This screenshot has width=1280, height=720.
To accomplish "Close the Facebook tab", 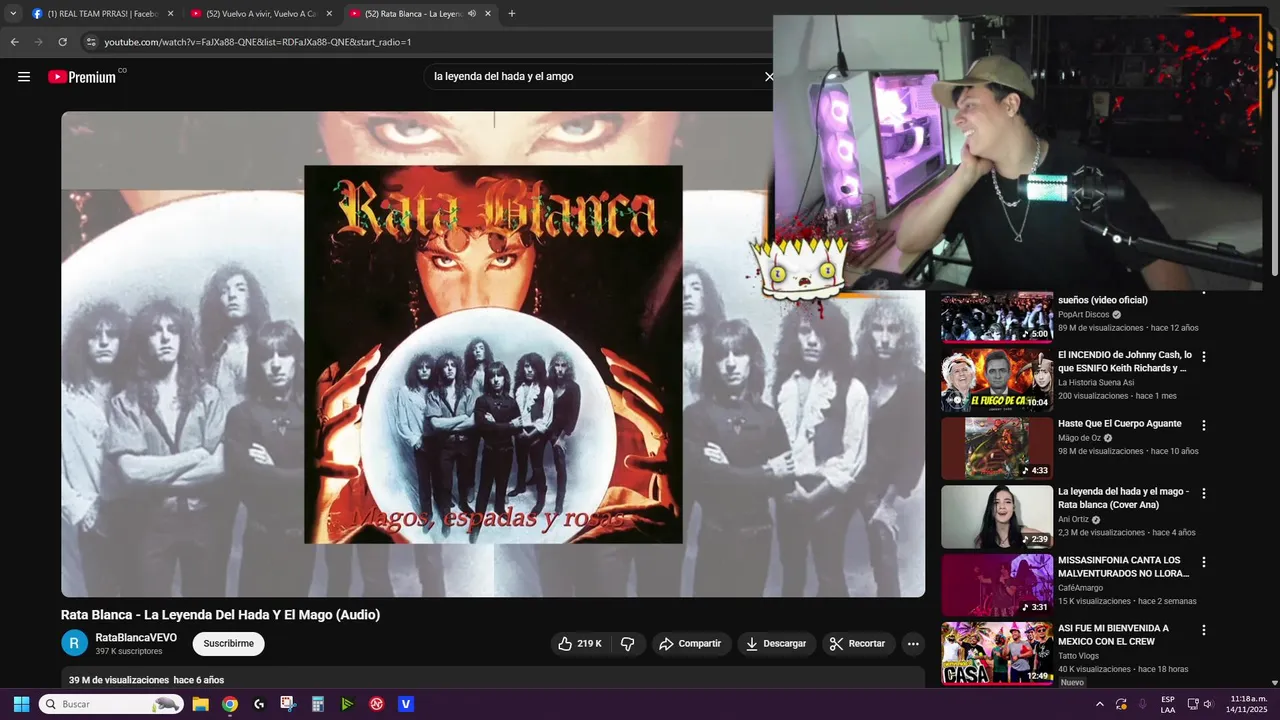I will point(170,14).
